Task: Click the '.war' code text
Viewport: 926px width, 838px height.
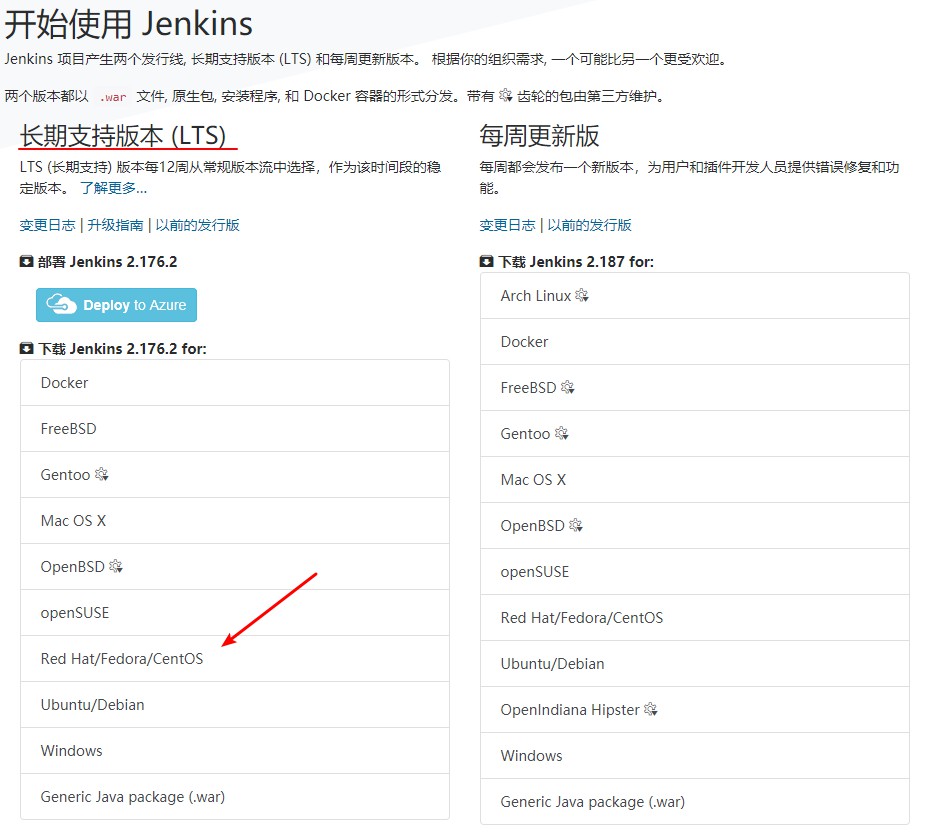Action: click(x=113, y=97)
